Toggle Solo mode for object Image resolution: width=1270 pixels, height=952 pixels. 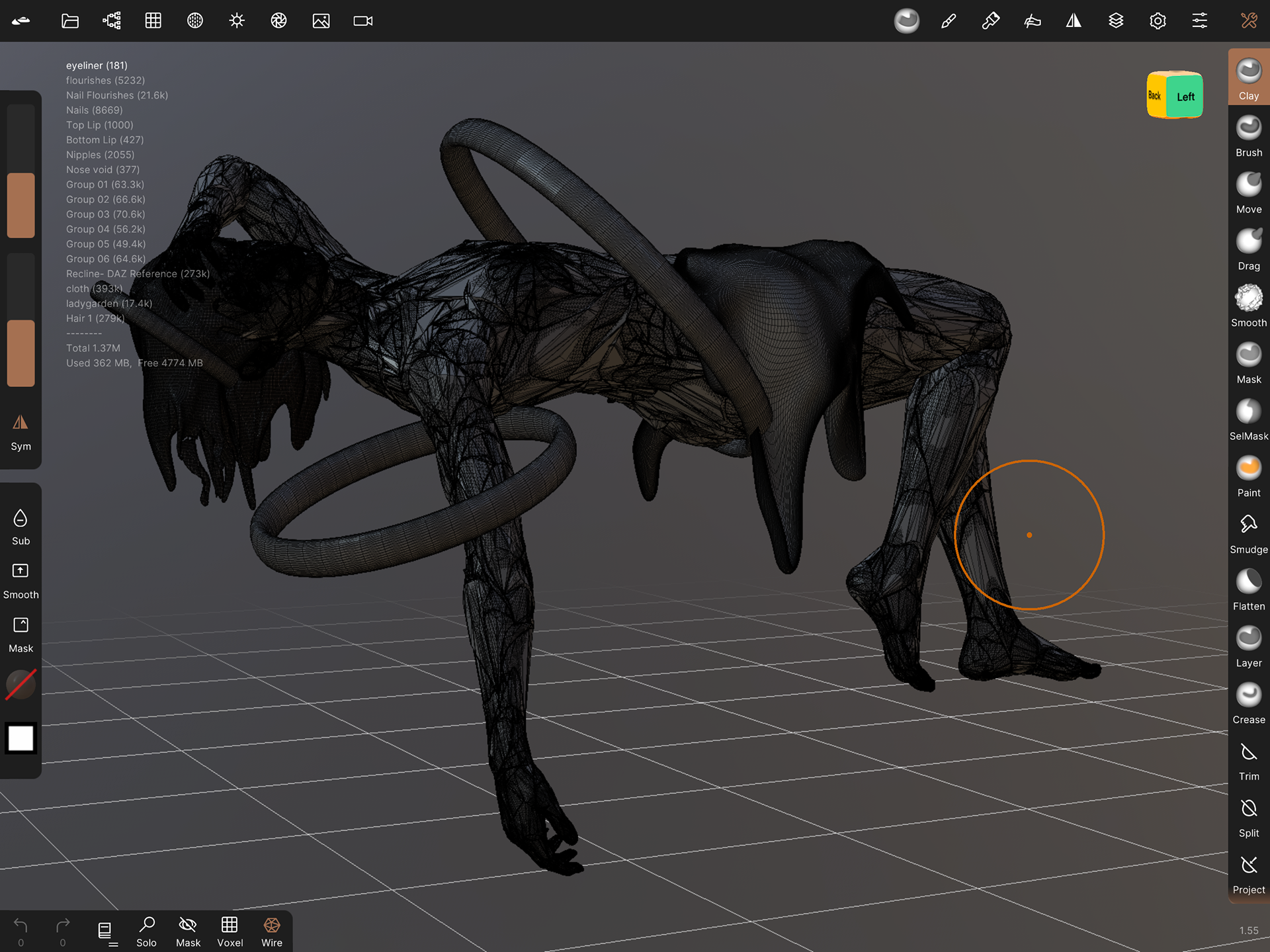146,931
